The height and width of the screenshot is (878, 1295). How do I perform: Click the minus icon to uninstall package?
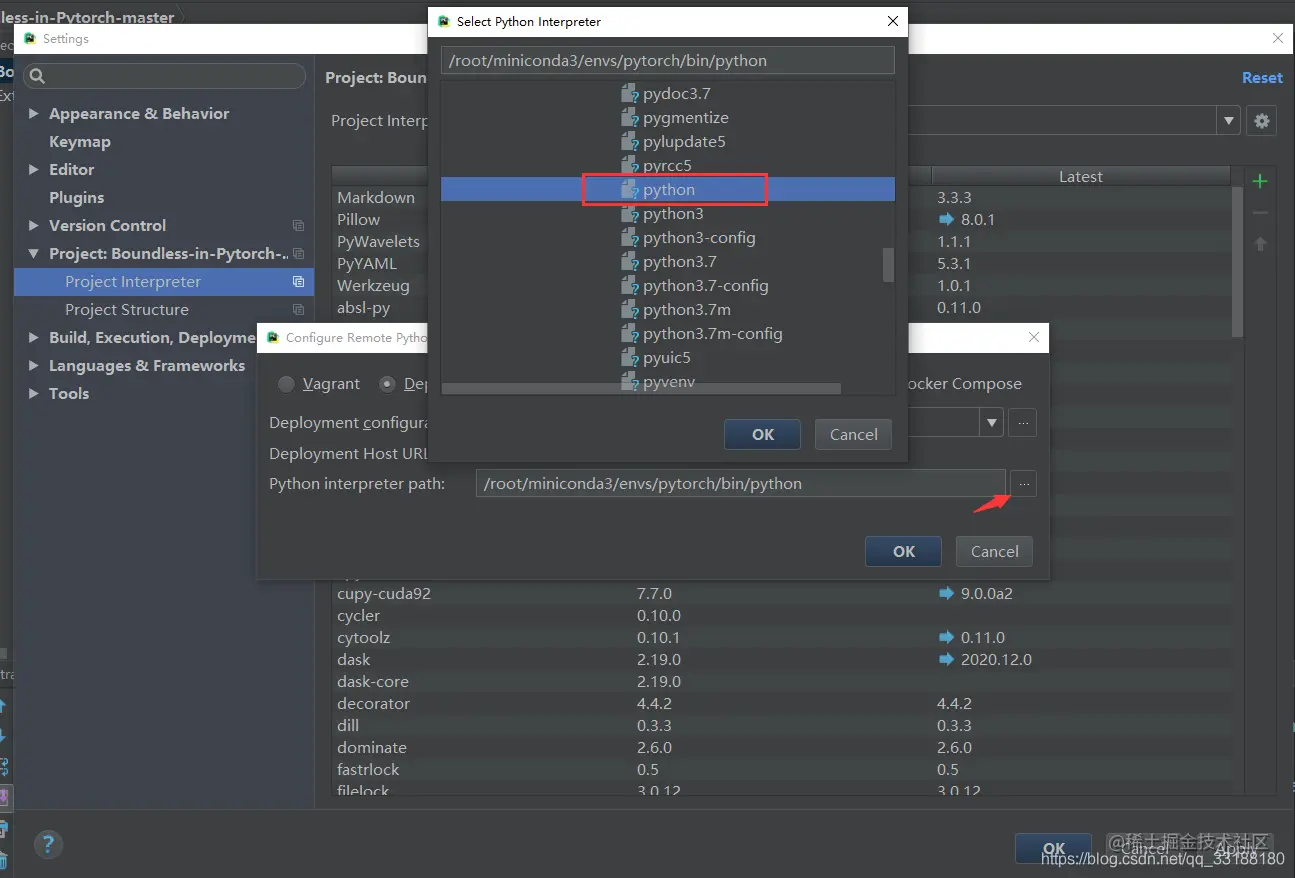tap(1260, 212)
